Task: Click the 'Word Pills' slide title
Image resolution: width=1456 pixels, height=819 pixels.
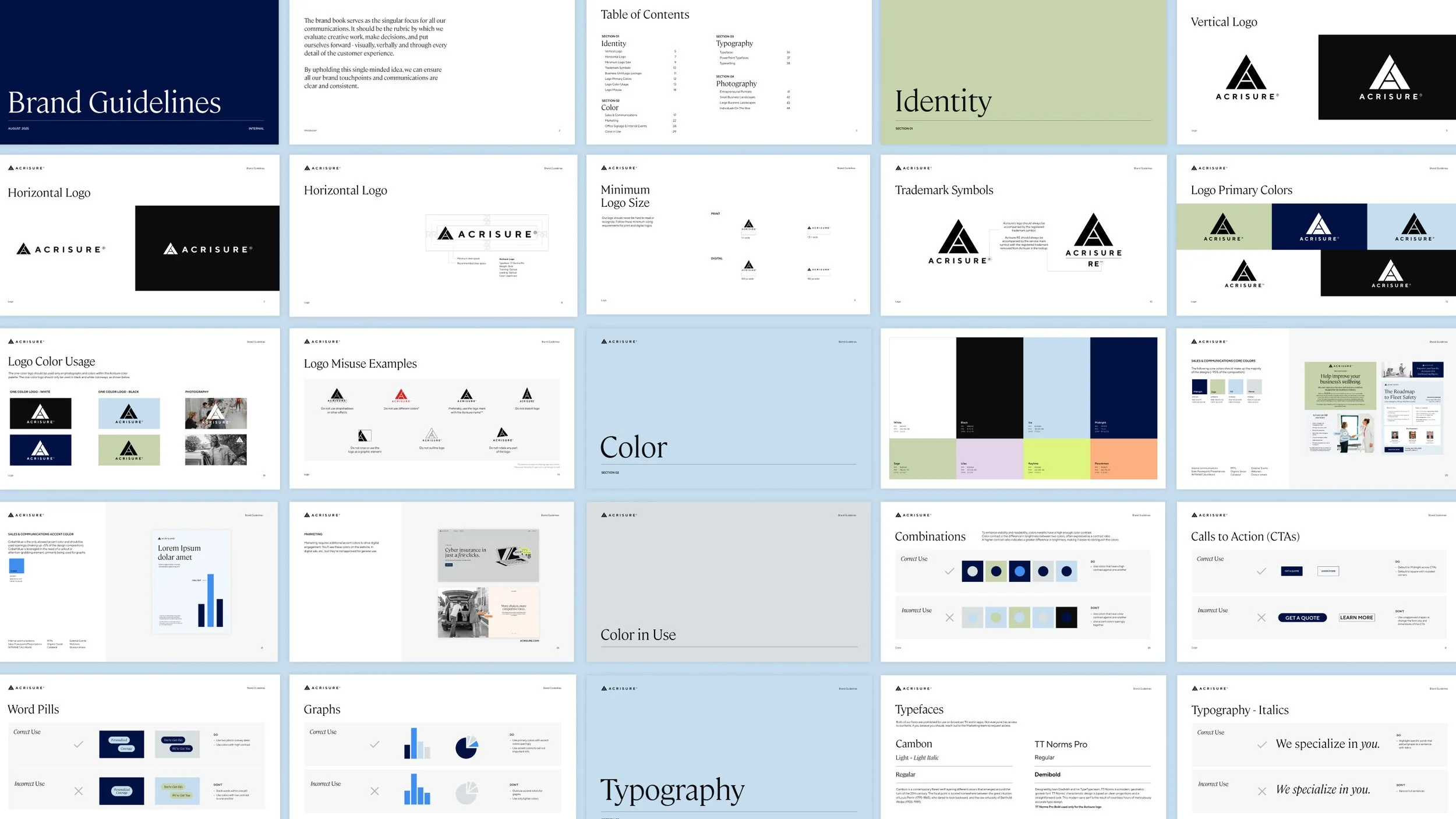Action: (33, 709)
